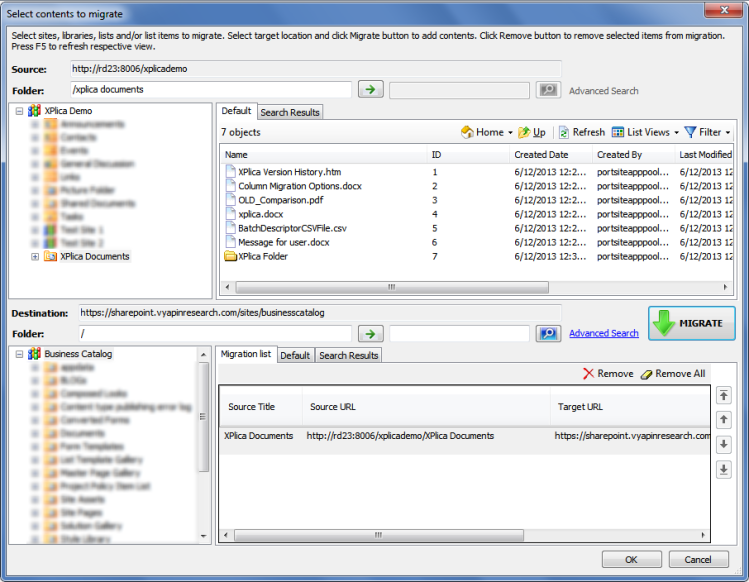Open destination Advanced Search link
749x582 pixels.
(x=604, y=333)
